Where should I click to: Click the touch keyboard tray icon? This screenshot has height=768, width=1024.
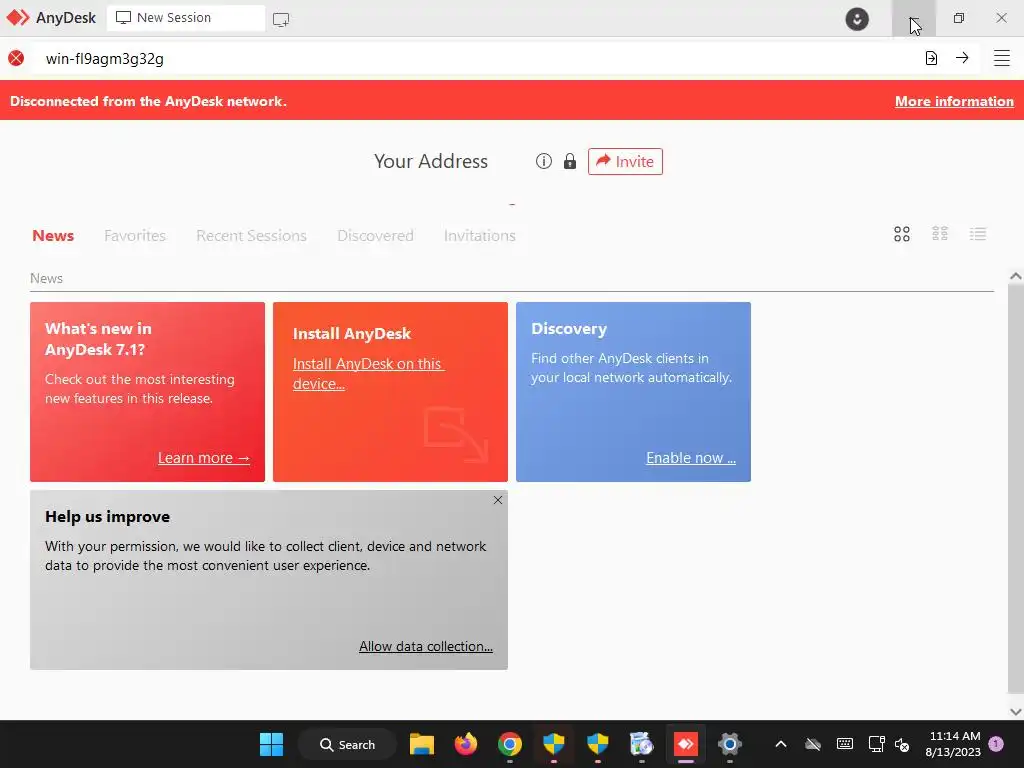pos(844,744)
